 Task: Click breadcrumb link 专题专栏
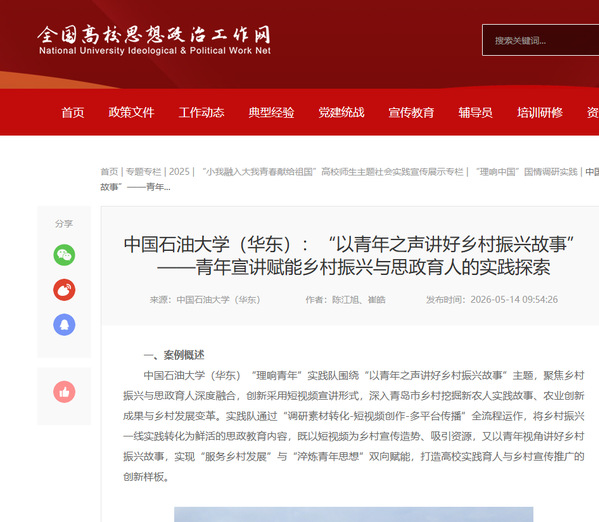click(x=144, y=172)
